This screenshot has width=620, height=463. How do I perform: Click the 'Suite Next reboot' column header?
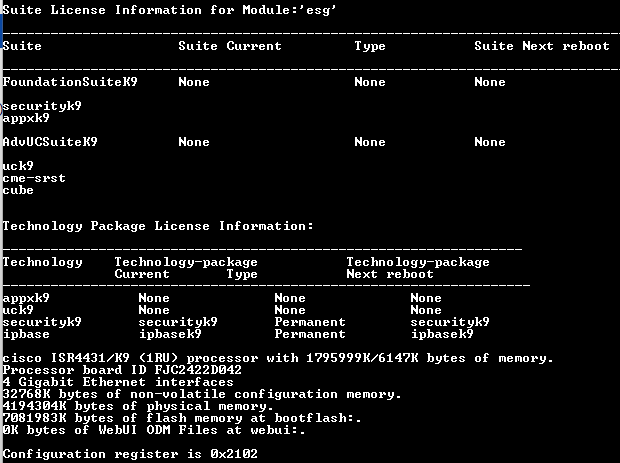tap(542, 46)
